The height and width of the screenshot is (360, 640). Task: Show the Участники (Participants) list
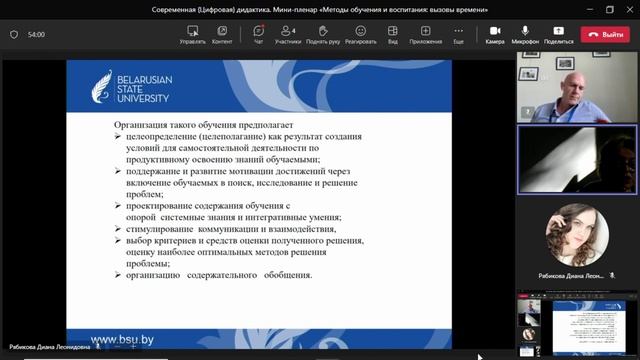(x=288, y=35)
